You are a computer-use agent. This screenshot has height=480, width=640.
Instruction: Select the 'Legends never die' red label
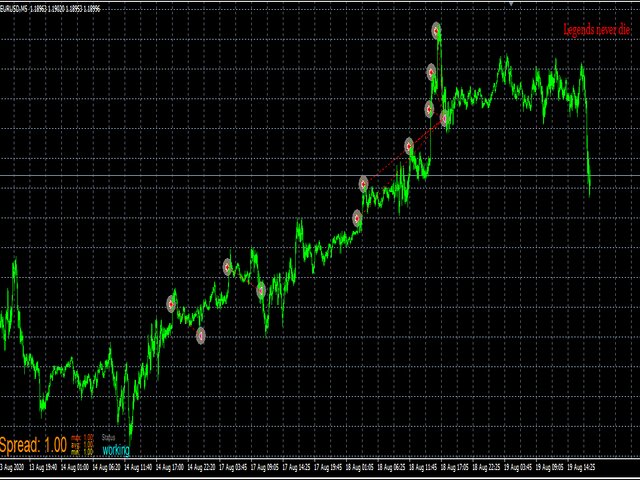pyautogui.click(x=596, y=30)
